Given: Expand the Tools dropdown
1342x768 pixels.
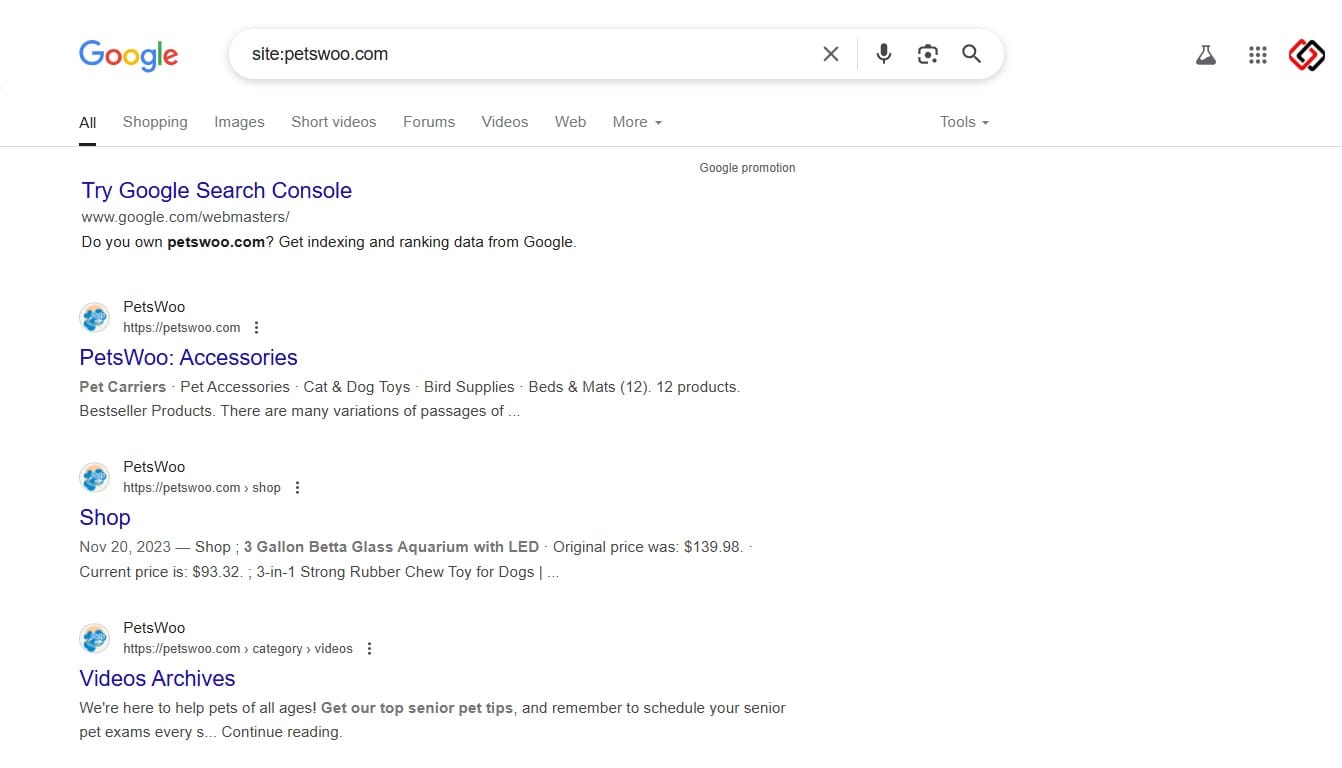Looking at the screenshot, I should 964,122.
